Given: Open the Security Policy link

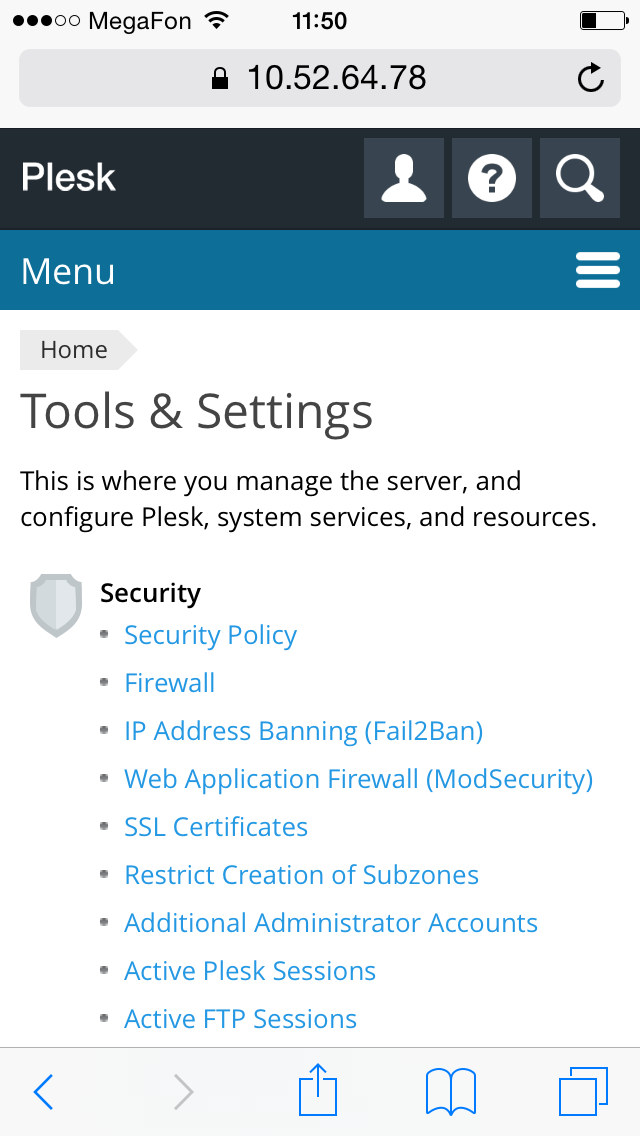Looking at the screenshot, I should 210,635.
